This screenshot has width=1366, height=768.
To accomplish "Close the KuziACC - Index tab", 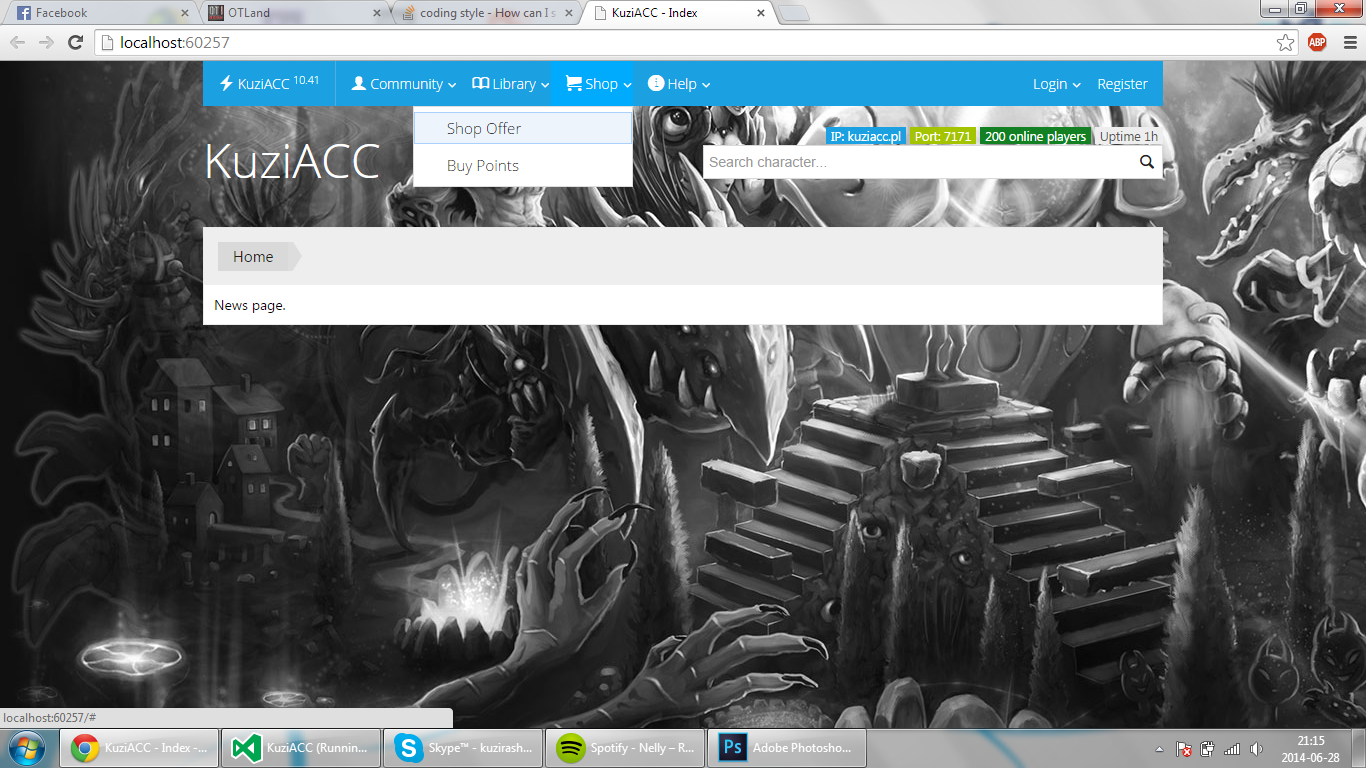I will click(x=761, y=13).
